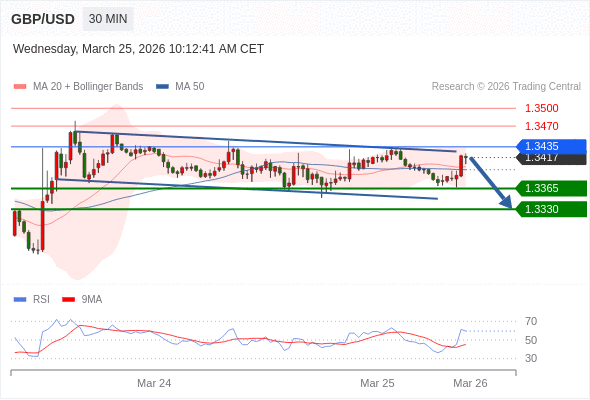Click the Mar 24 date axis label
The image size is (590, 400).
[x=154, y=383]
